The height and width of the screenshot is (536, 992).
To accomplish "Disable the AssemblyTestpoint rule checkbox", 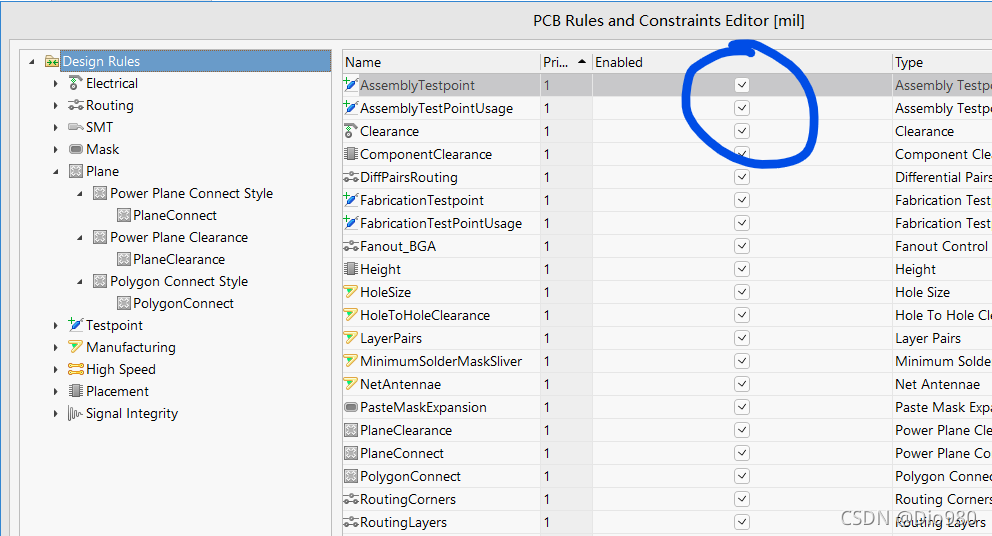I will click(741, 86).
